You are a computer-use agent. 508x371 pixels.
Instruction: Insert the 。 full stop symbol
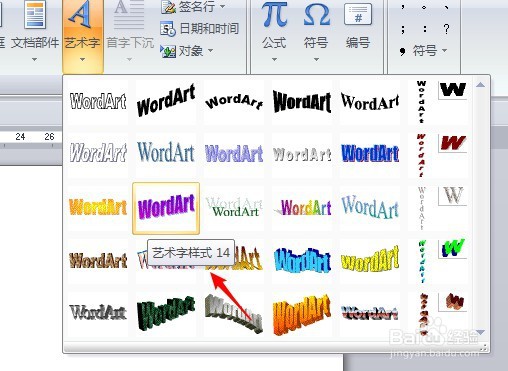point(424,7)
